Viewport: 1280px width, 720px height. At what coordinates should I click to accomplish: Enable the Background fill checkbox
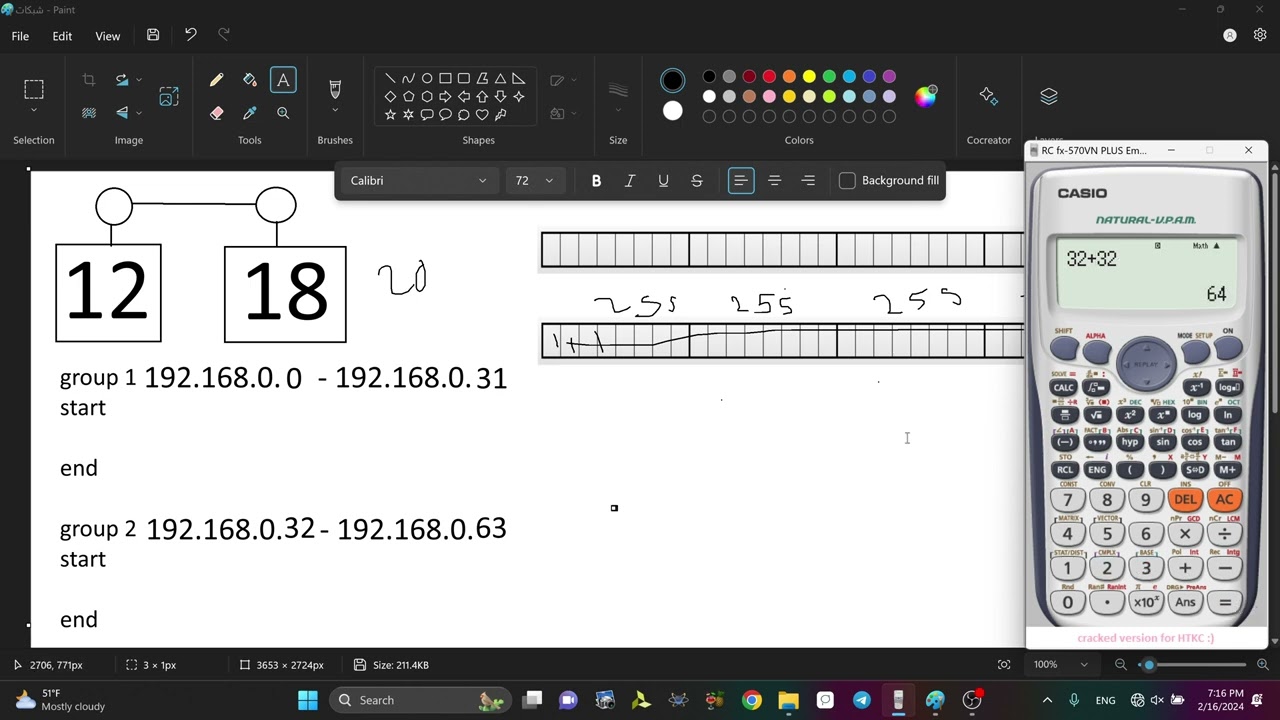(x=847, y=181)
